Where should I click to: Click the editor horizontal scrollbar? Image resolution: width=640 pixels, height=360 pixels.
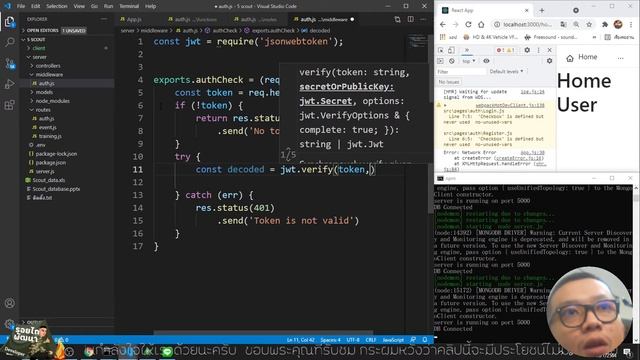click(263, 332)
